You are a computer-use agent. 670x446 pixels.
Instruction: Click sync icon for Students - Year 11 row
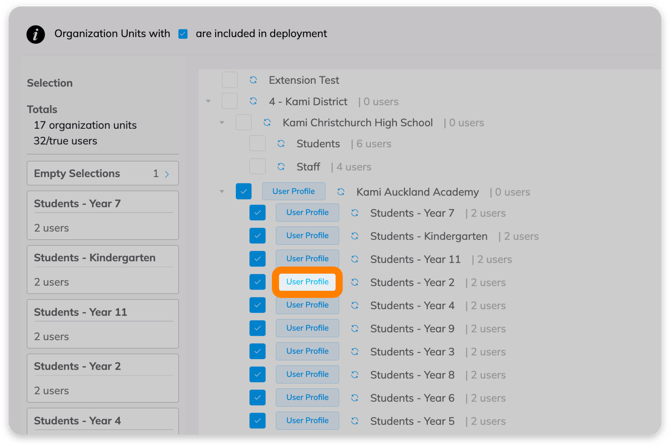coord(355,259)
